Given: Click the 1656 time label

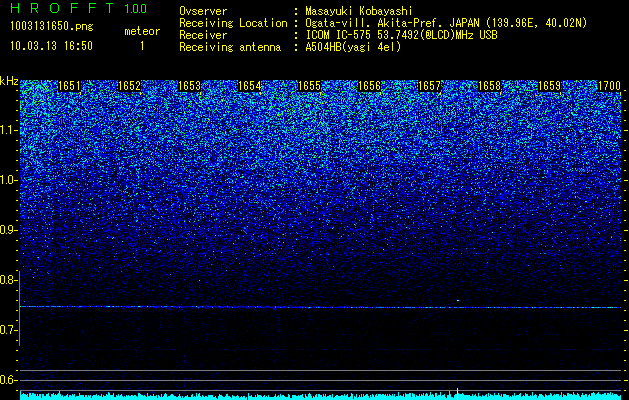Looking at the screenshot, I should [x=369, y=86].
